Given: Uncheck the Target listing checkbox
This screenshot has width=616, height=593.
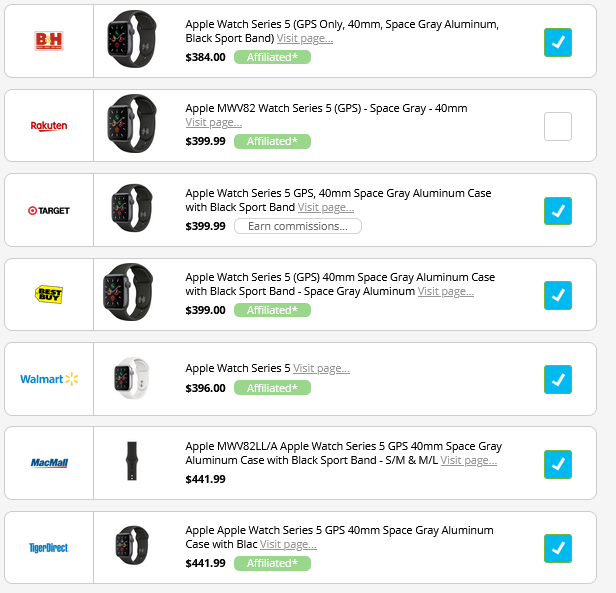Looking at the screenshot, I should (558, 211).
